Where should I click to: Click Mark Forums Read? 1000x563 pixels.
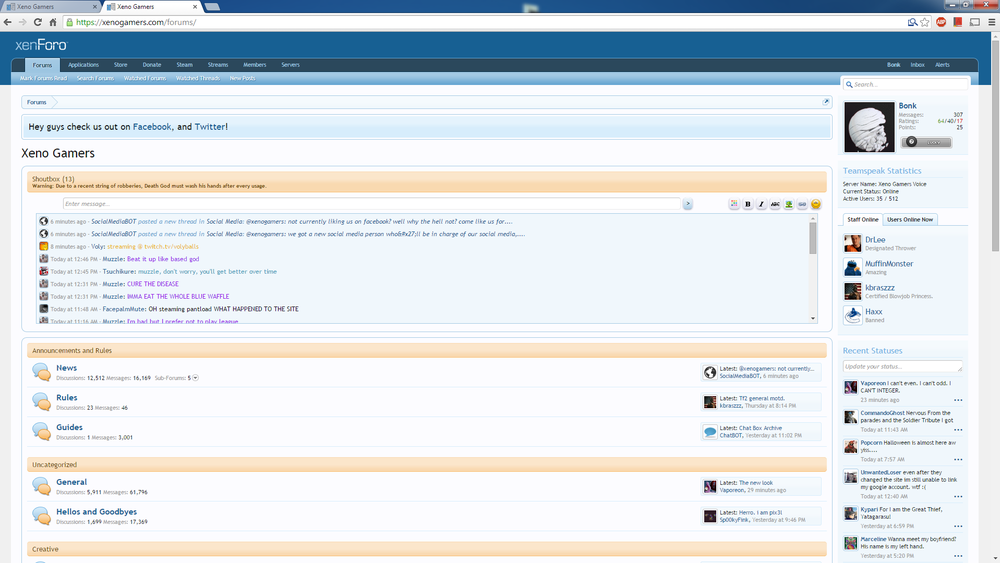click(43, 78)
